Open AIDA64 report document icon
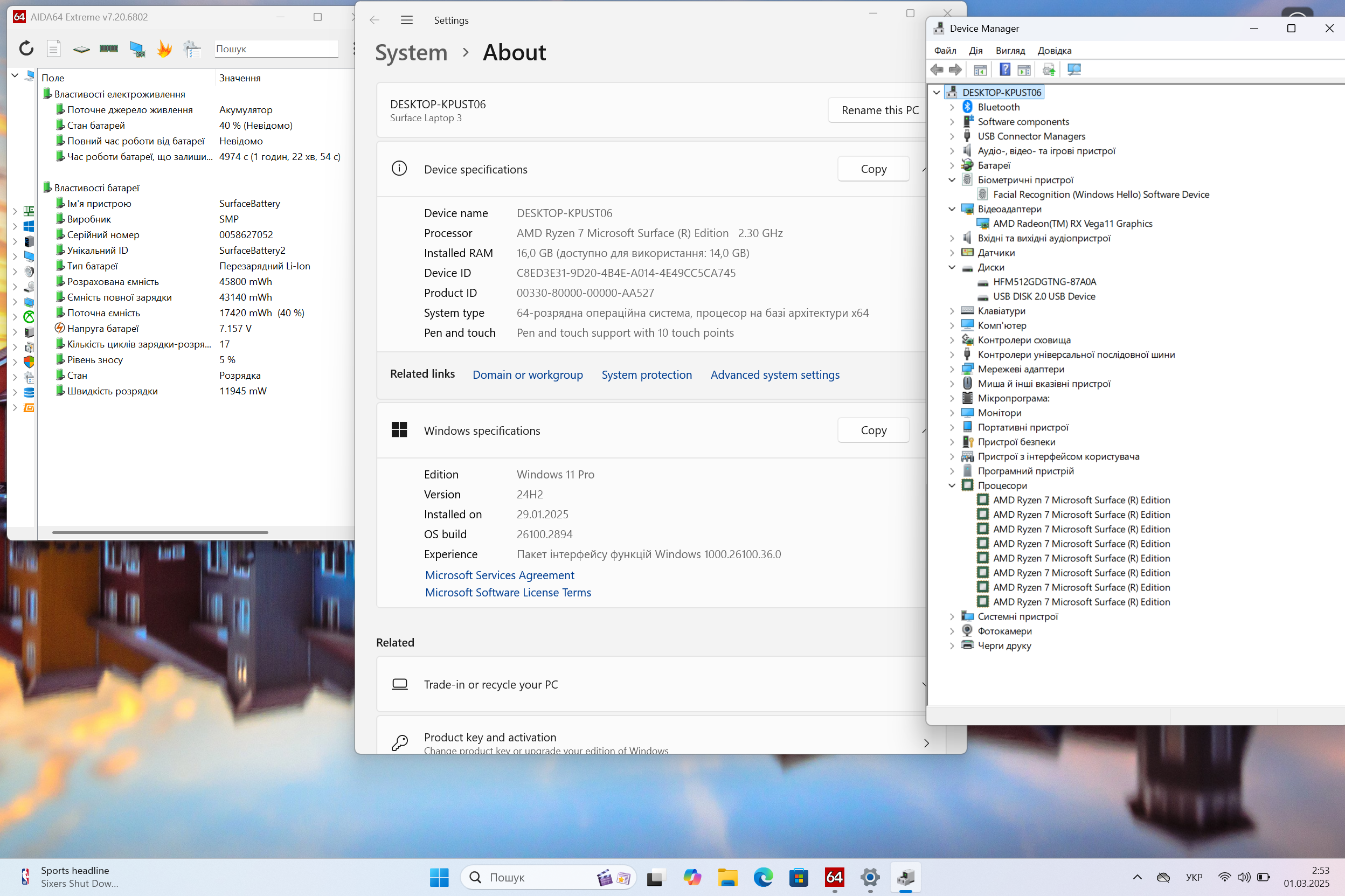Image resolution: width=1345 pixels, height=896 pixels. pyautogui.click(x=53, y=48)
